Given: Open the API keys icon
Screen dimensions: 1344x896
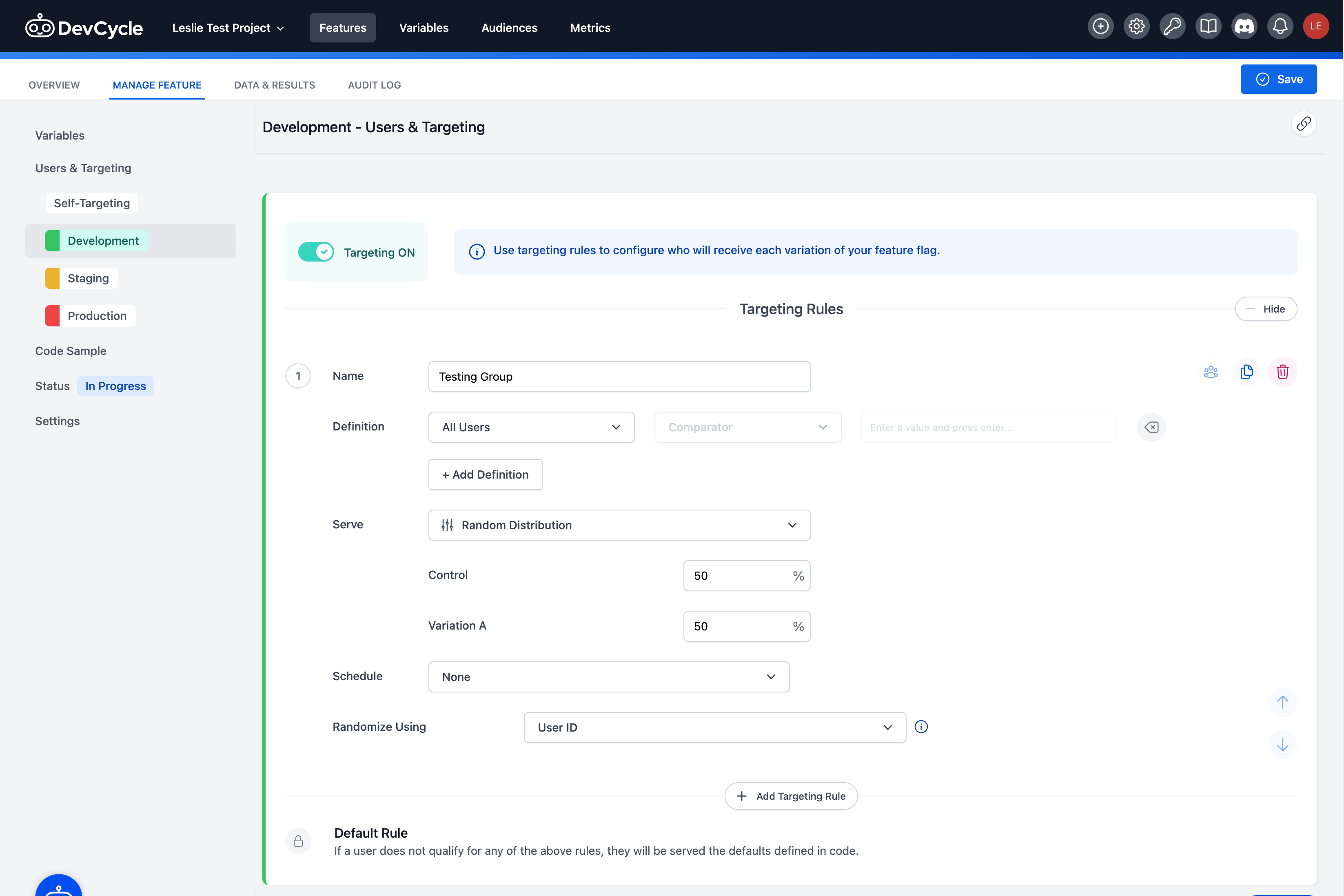Looking at the screenshot, I should 1172,27.
